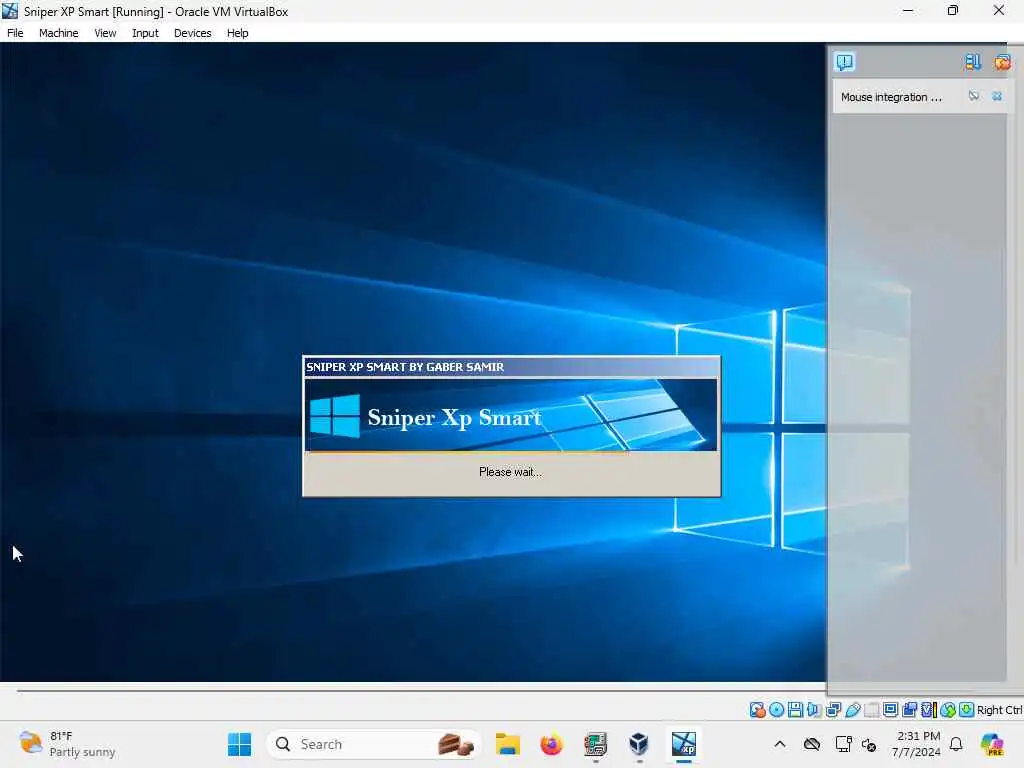
Task: Show hidden system tray icons
Action: pyautogui.click(x=780, y=744)
